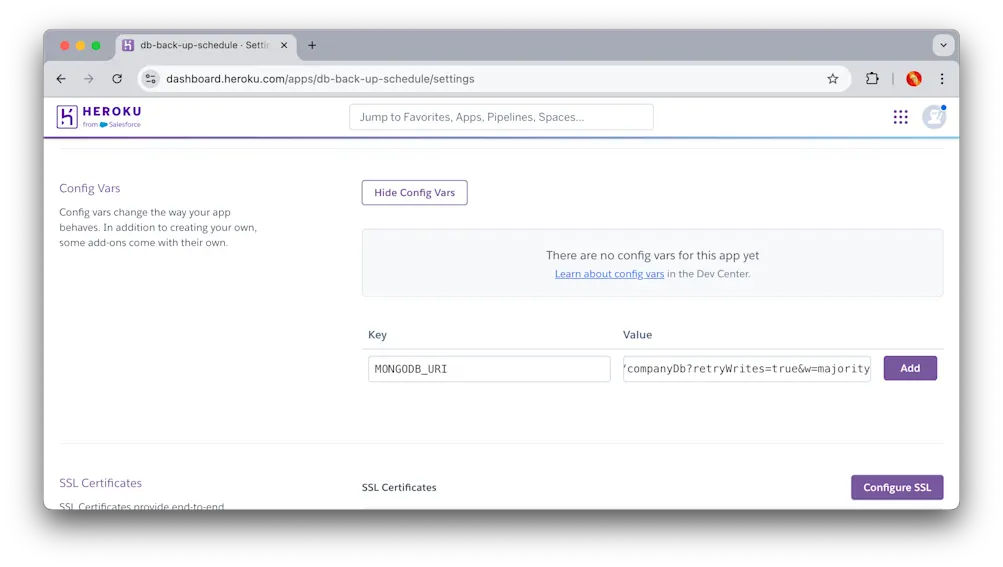Screen dimensions: 1003x567
Task: Expand the tab search dropdown arrow
Action: pos(943,45)
